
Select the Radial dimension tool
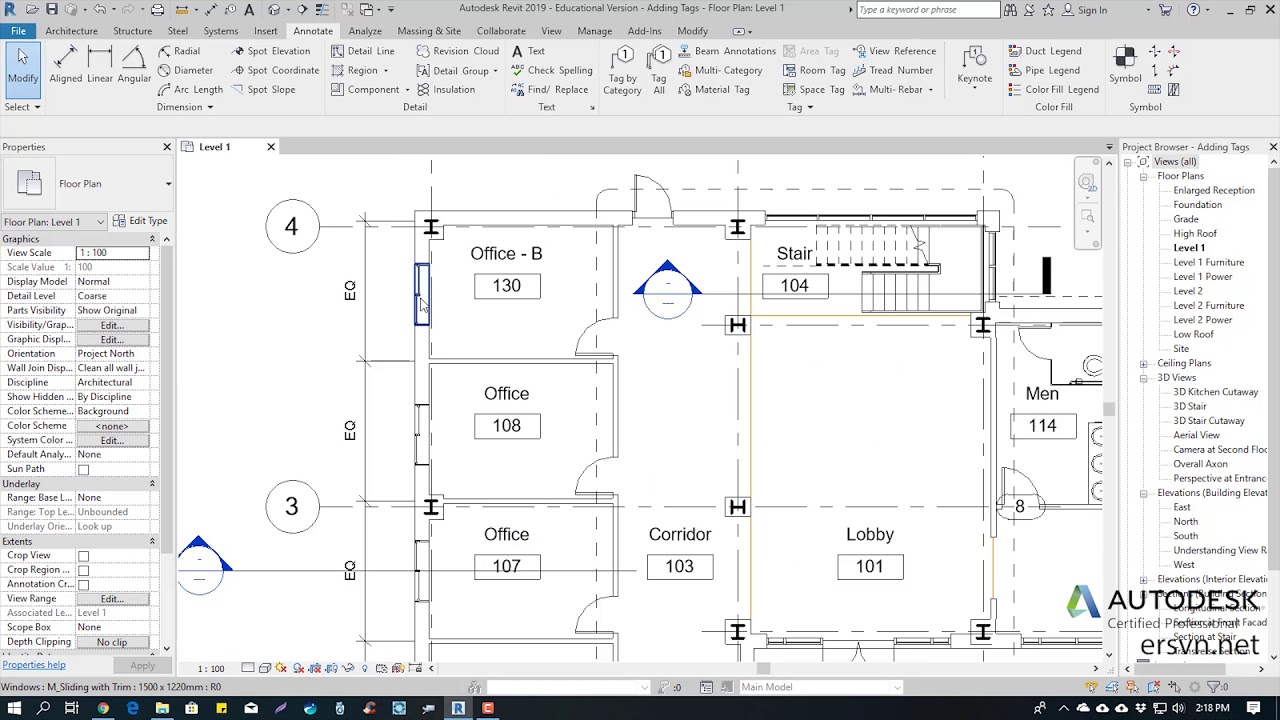pyautogui.click(x=179, y=51)
